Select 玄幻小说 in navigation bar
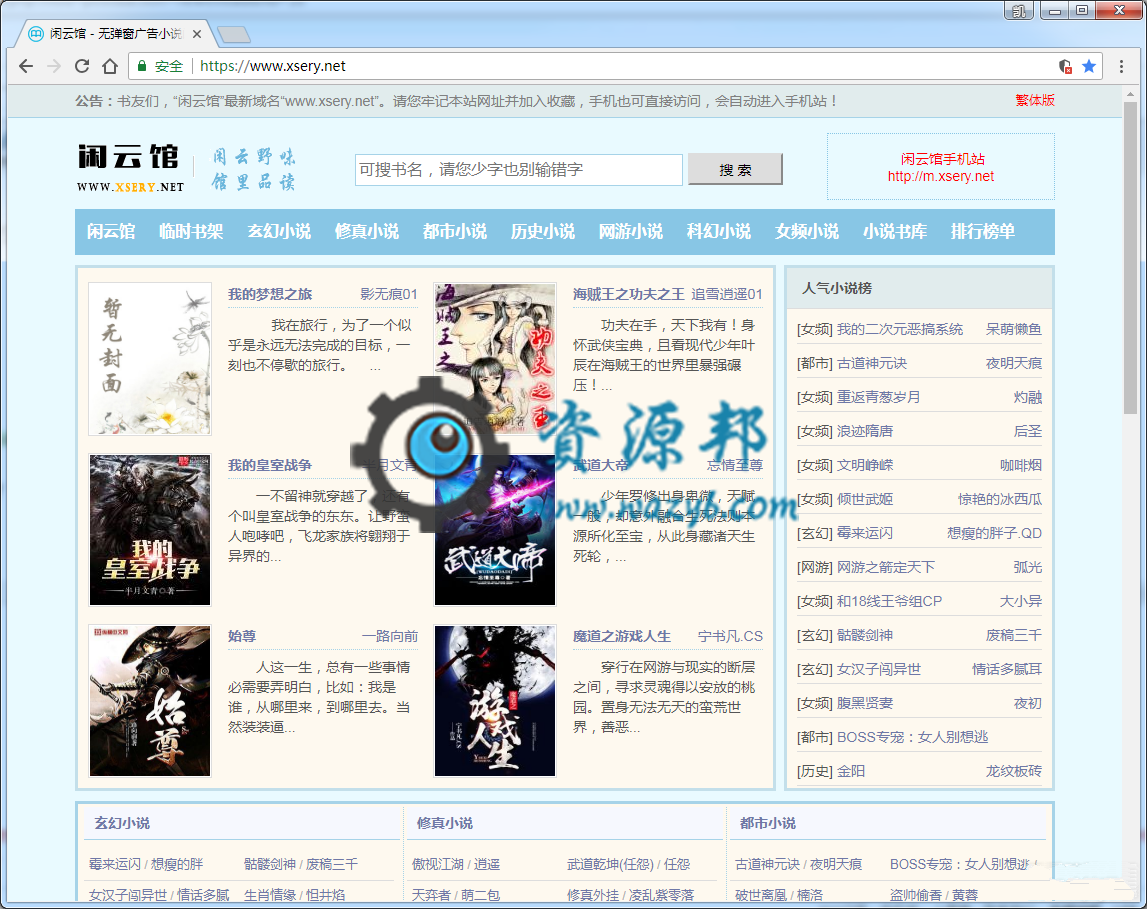Screen dimensions: 1147x909 tap(279, 232)
